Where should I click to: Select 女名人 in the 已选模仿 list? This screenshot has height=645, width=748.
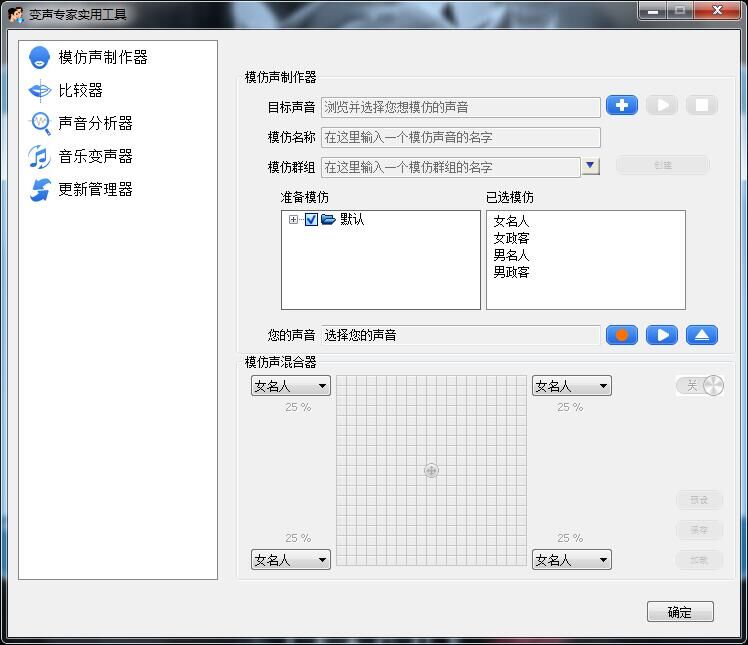point(511,221)
